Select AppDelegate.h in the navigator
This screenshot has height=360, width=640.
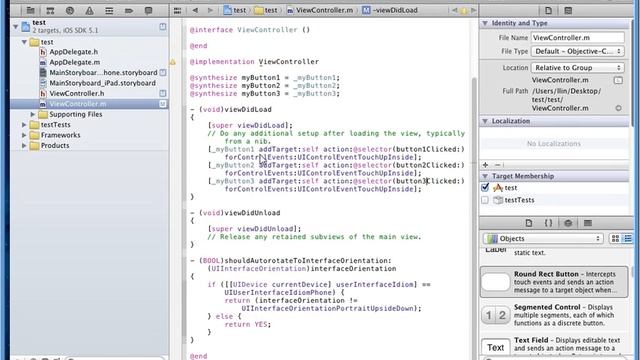73,52
